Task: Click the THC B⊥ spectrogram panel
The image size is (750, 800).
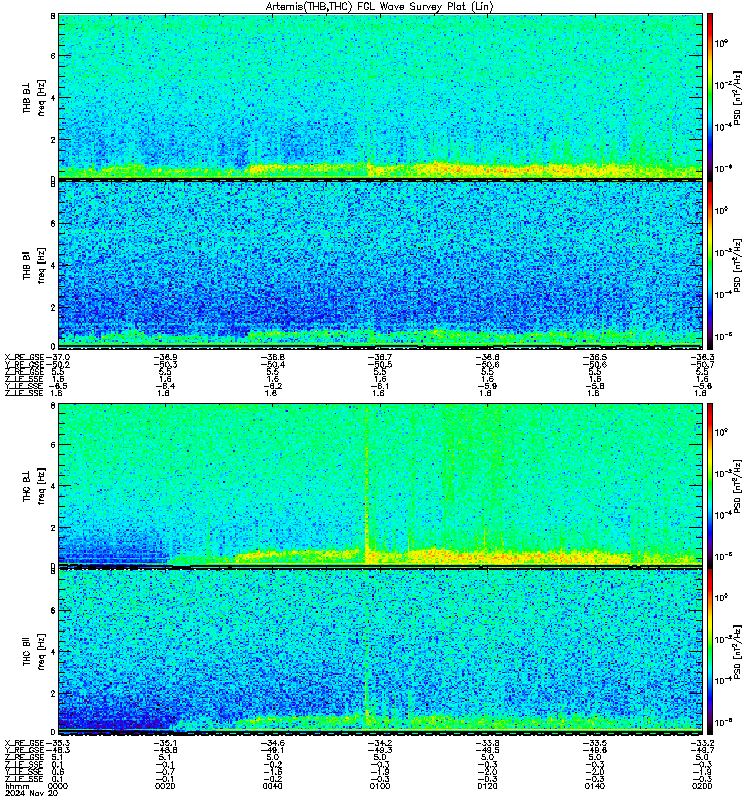Action: (x=380, y=484)
